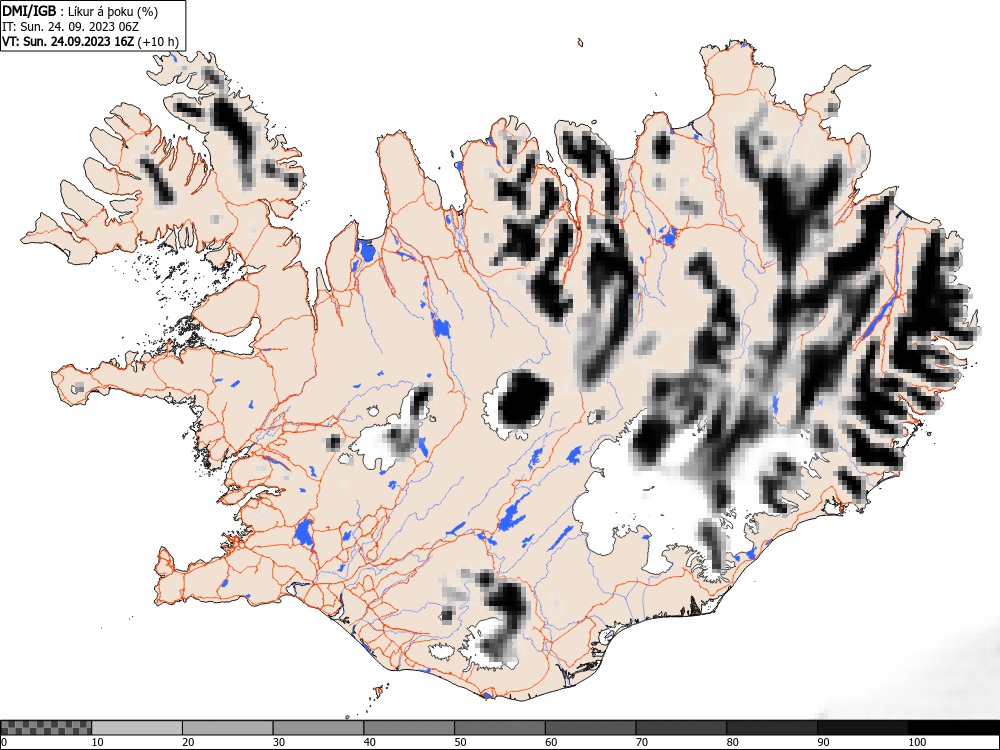1000x750 pixels.
Task: Click the blue lake in southwest Iceland
Action: 304,533
